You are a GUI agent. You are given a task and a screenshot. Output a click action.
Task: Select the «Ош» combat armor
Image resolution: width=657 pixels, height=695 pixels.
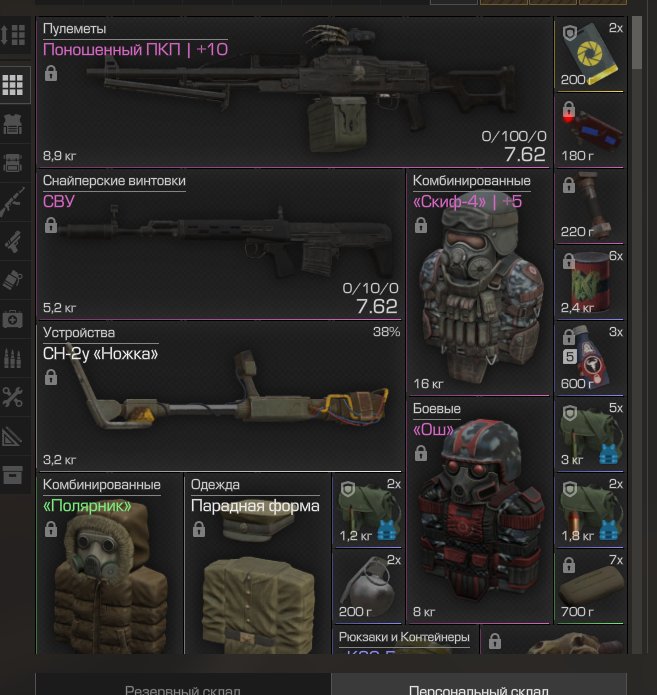(479, 511)
